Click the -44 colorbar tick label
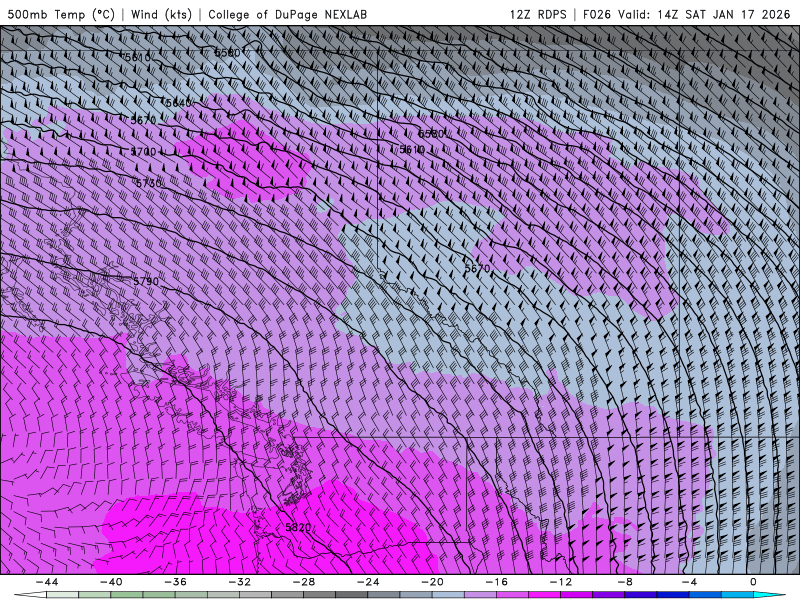800x600 pixels. [x=47, y=582]
